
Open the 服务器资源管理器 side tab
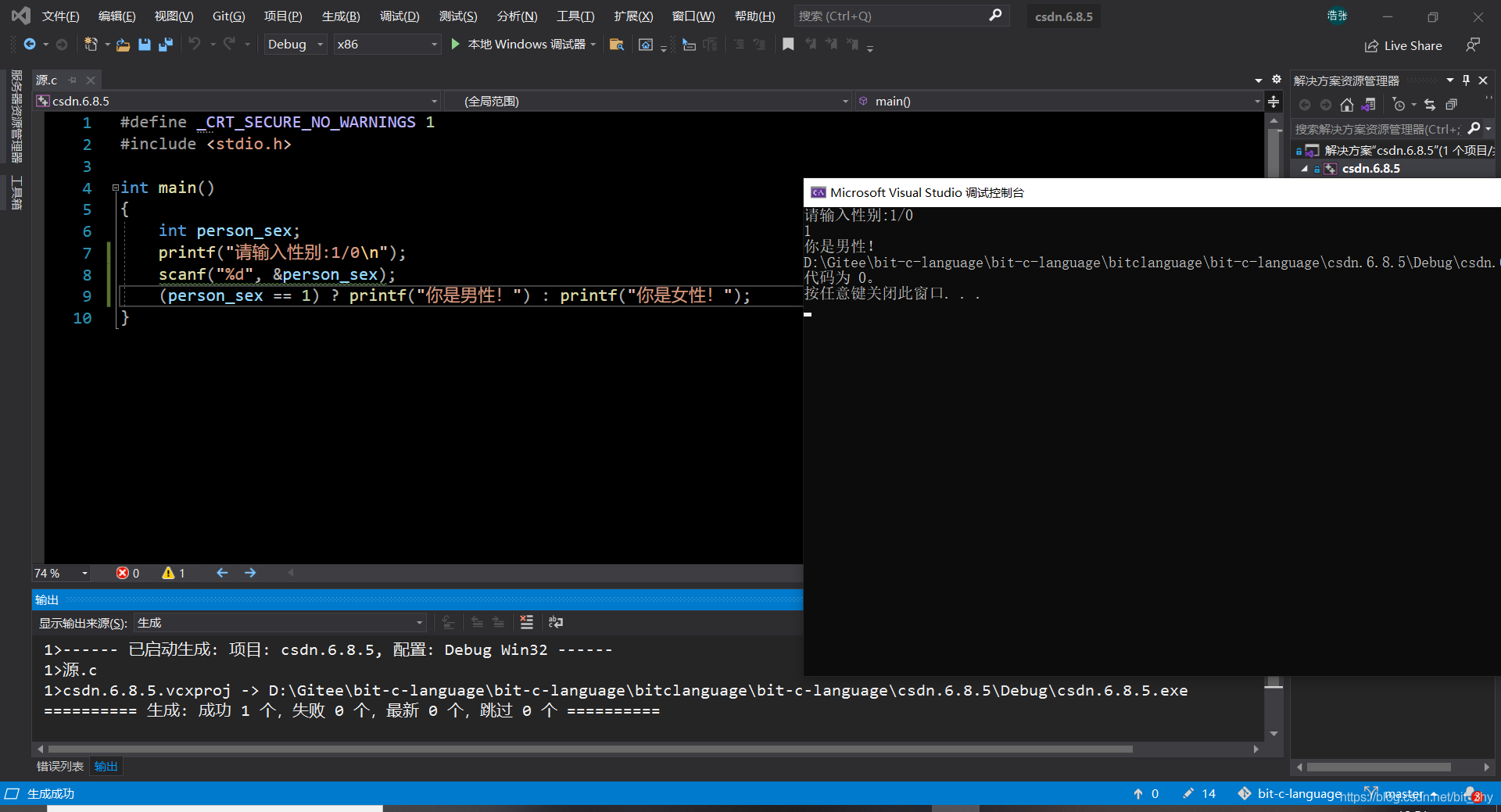[16, 116]
